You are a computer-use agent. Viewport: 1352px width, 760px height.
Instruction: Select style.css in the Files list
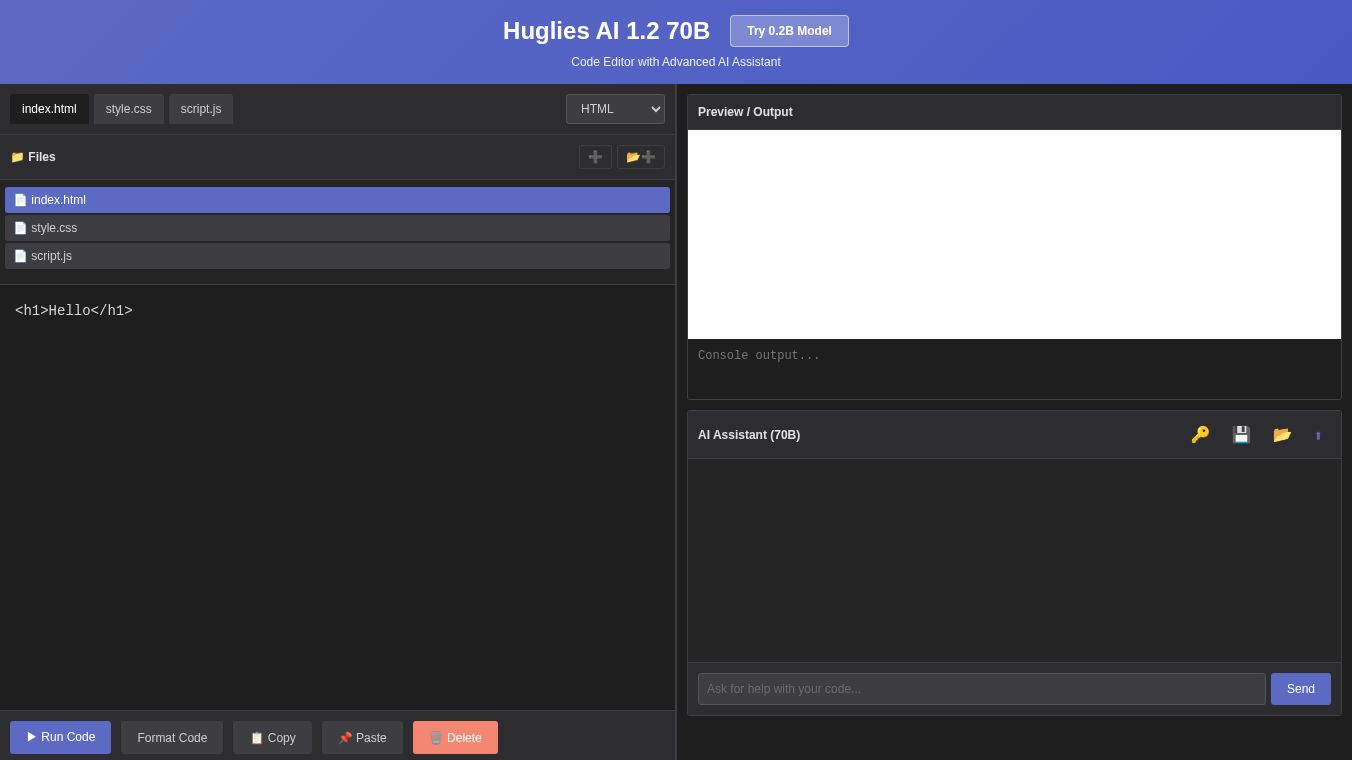(337, 228)
